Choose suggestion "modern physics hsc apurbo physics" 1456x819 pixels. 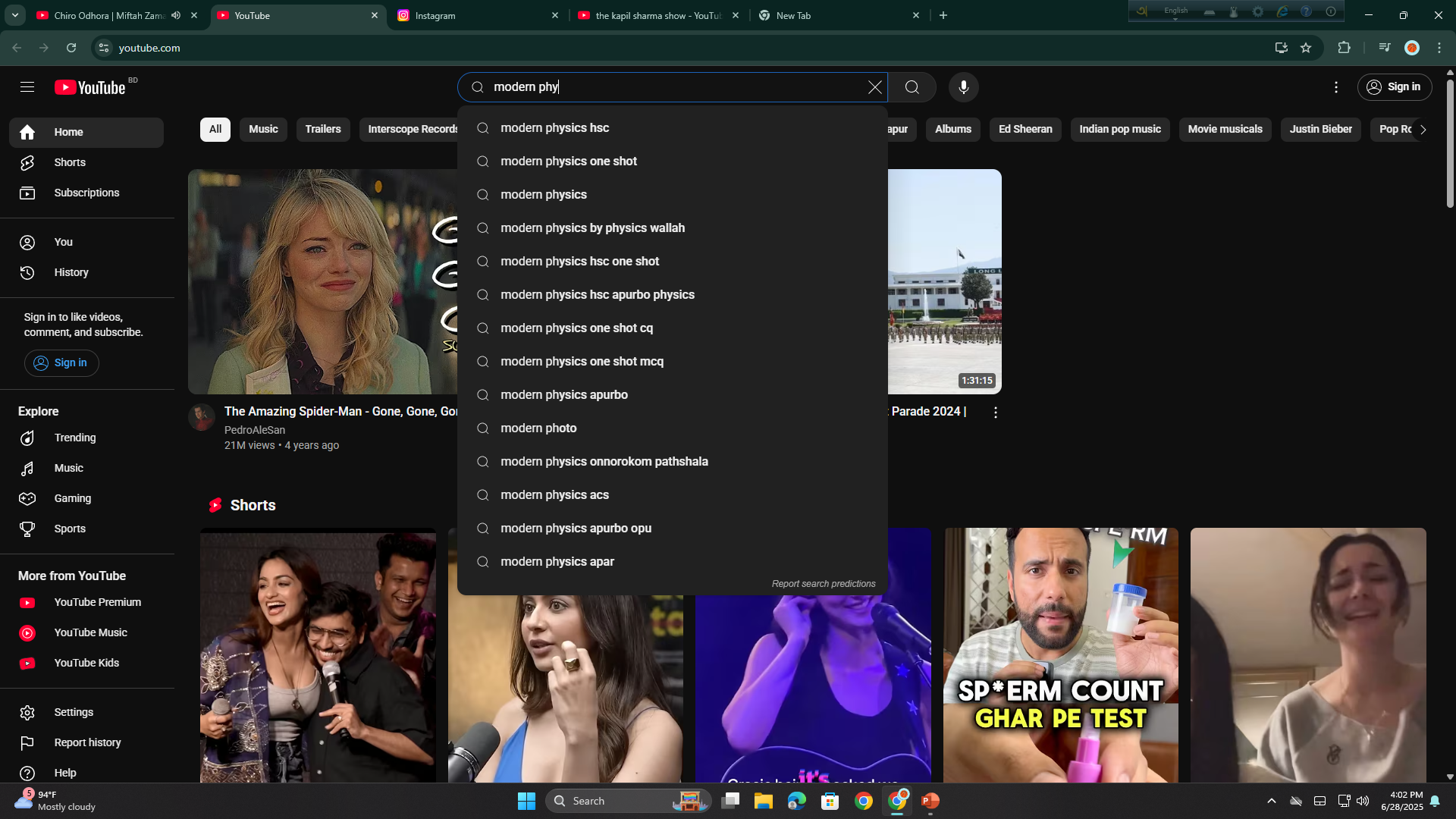672,295
